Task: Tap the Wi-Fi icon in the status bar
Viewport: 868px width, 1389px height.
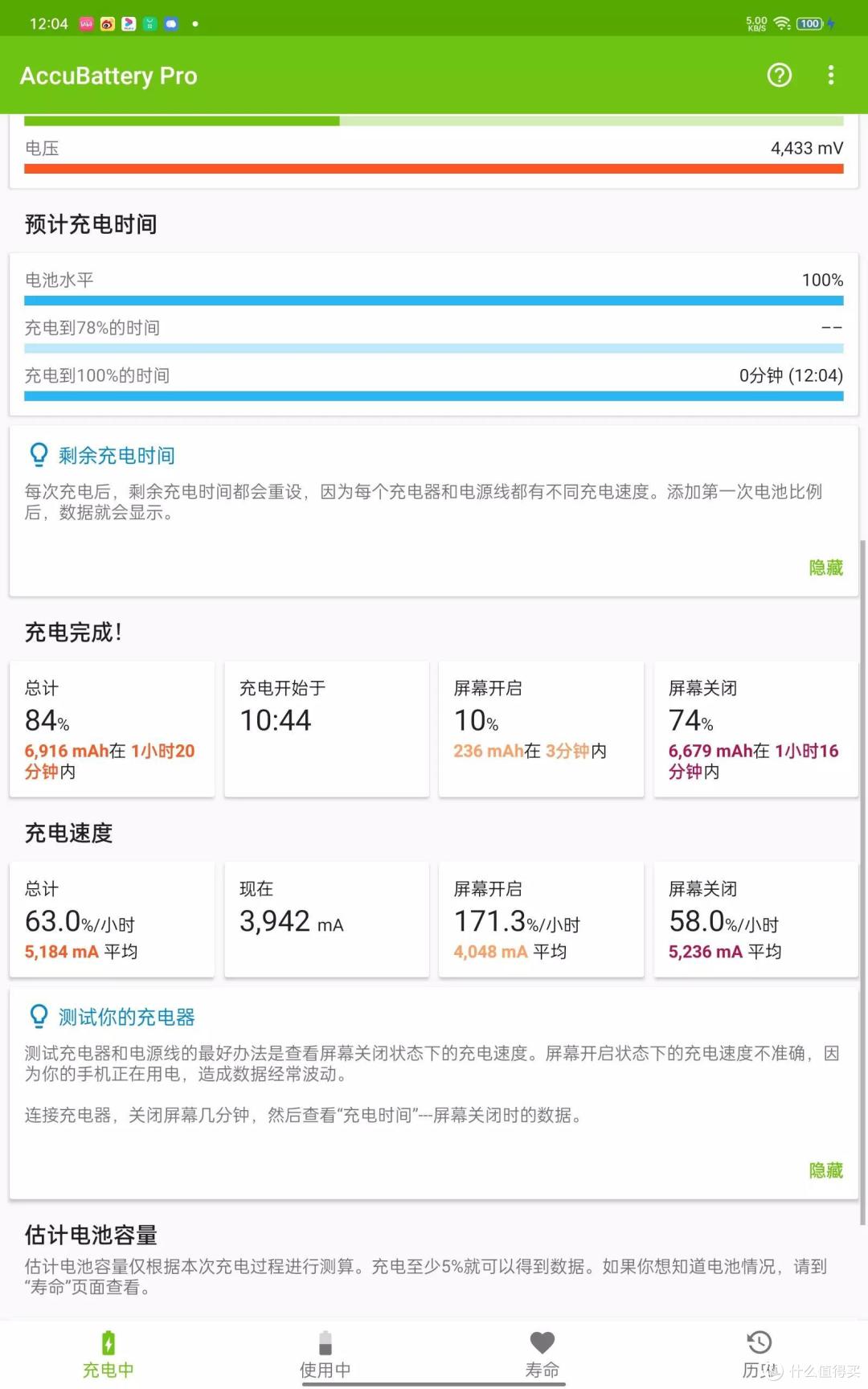Action: (781, 23)
